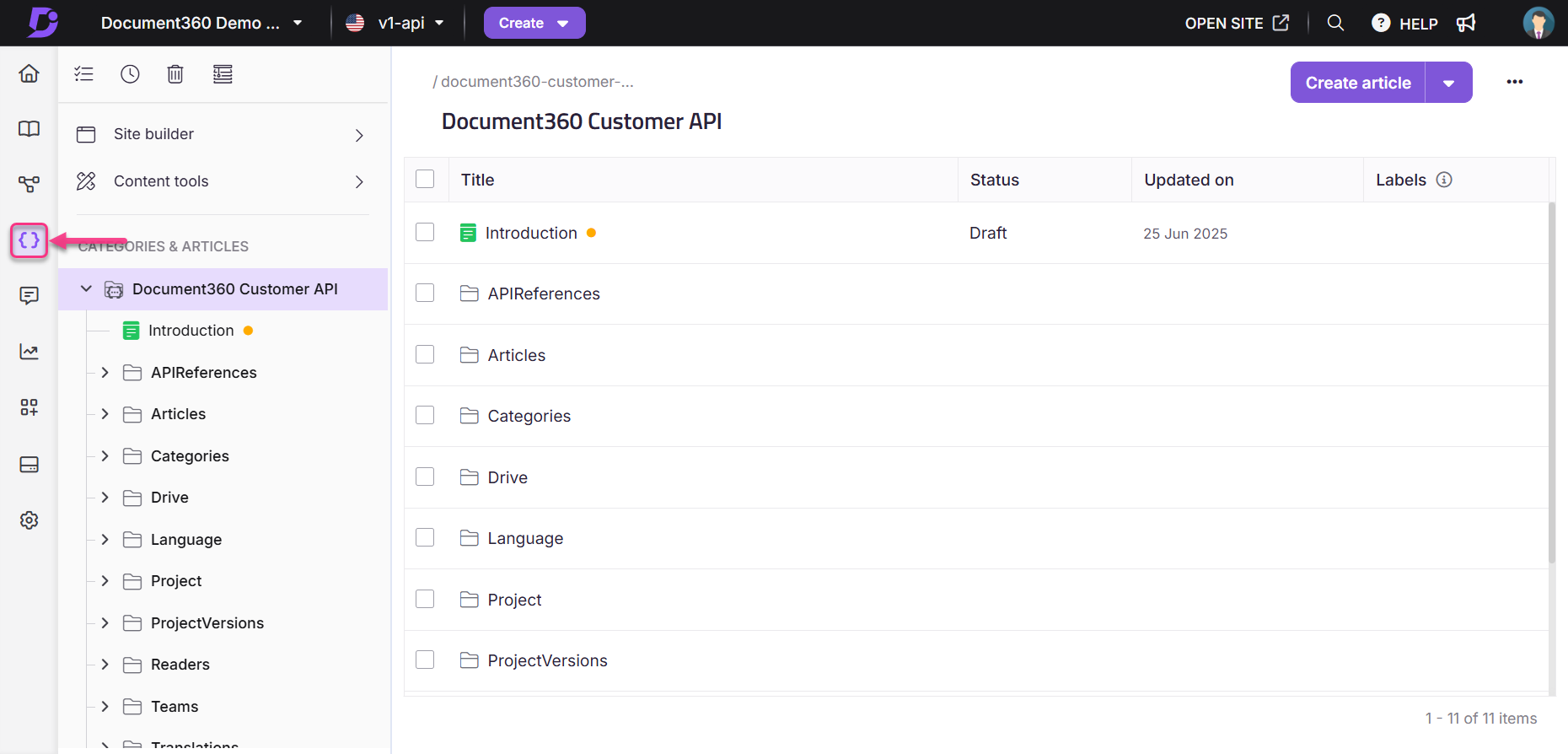This screenshot has width=1568, height=754.
Task: Open the three-dot more options menu
Action: coord(1515,82)
